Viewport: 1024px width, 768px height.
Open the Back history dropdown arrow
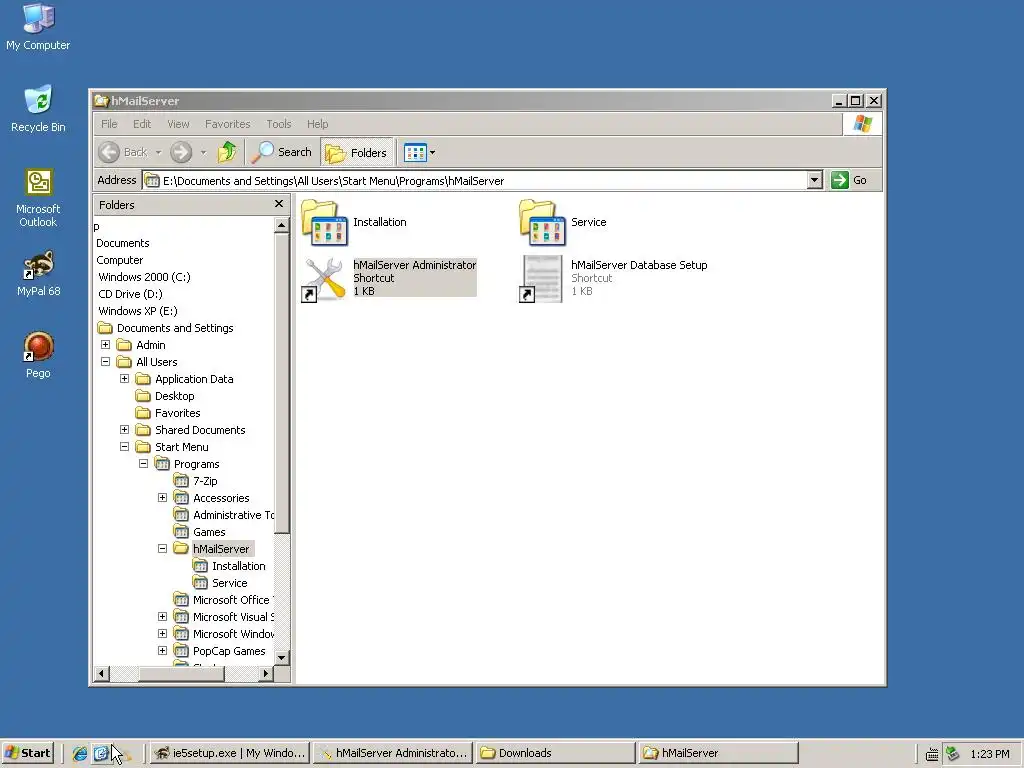pos(158,153)
